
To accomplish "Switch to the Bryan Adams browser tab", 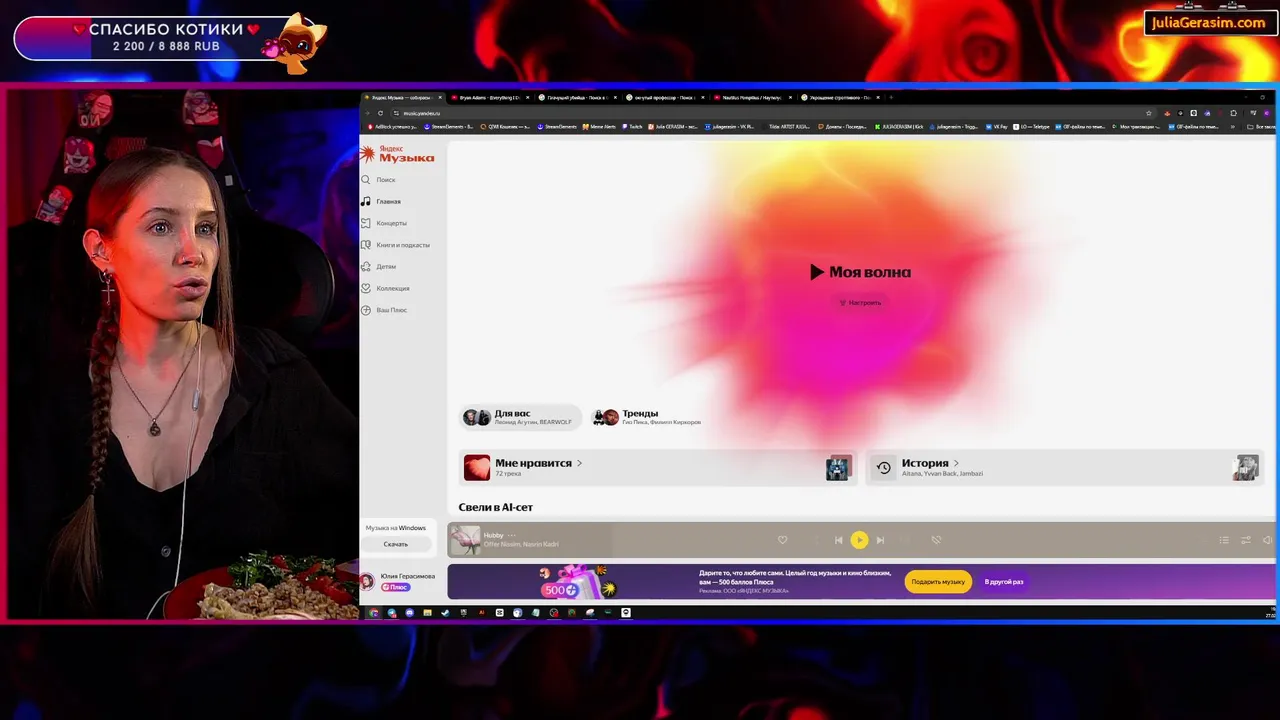I will (490, 97).
